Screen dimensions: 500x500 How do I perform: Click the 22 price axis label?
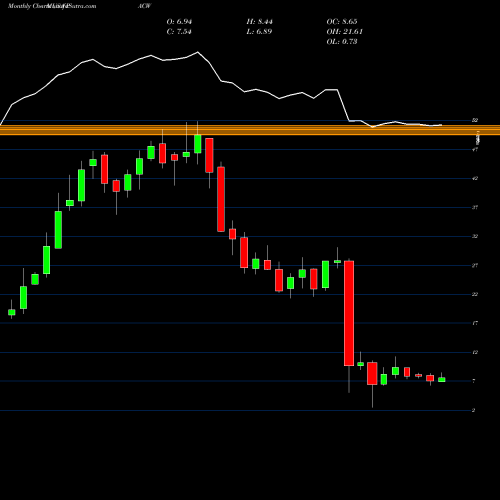pyautogui.click(x=475, y=294)
